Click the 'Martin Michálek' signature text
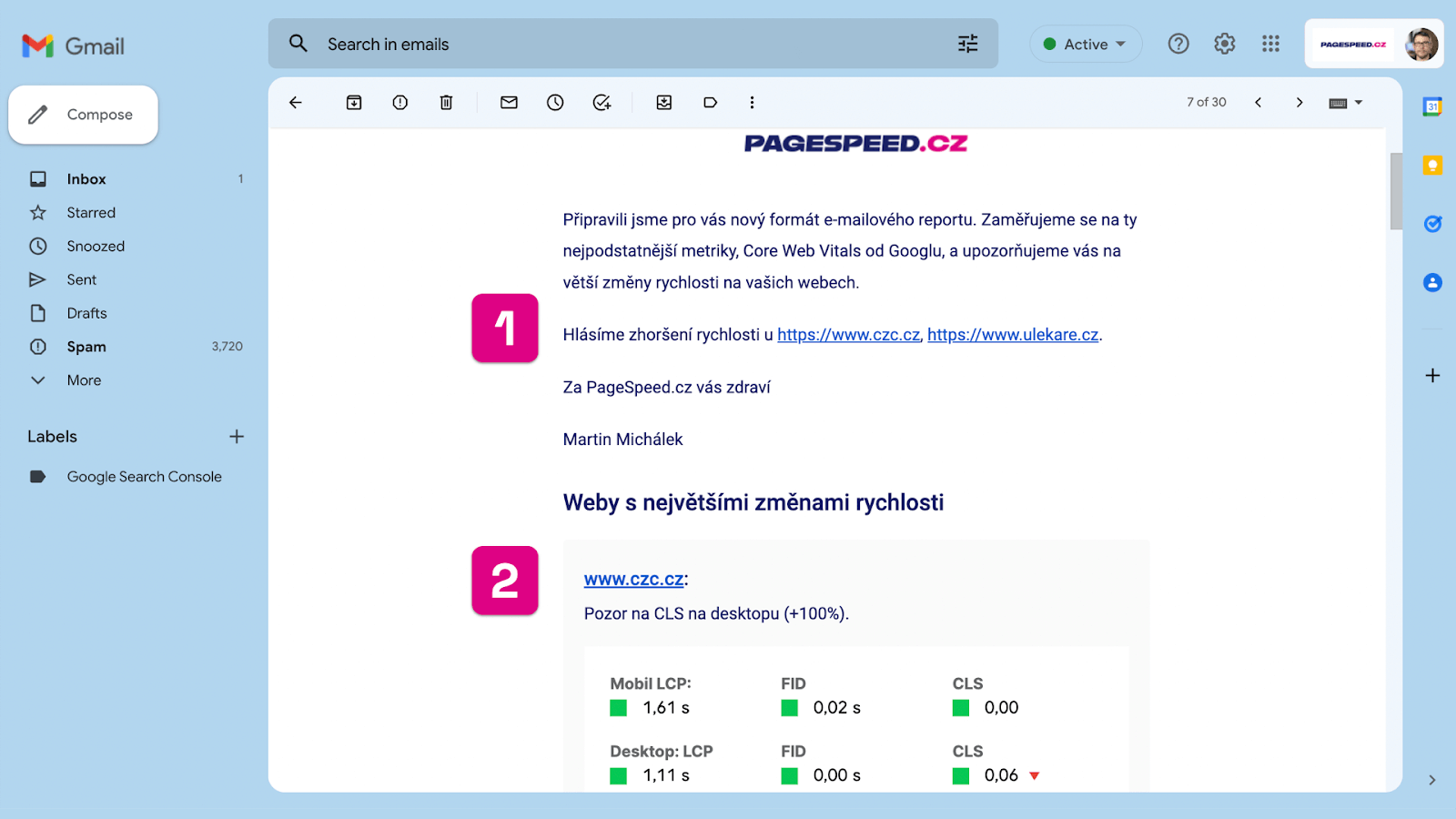This screenshot has height=819, width=1456. (x=622, y=440)
